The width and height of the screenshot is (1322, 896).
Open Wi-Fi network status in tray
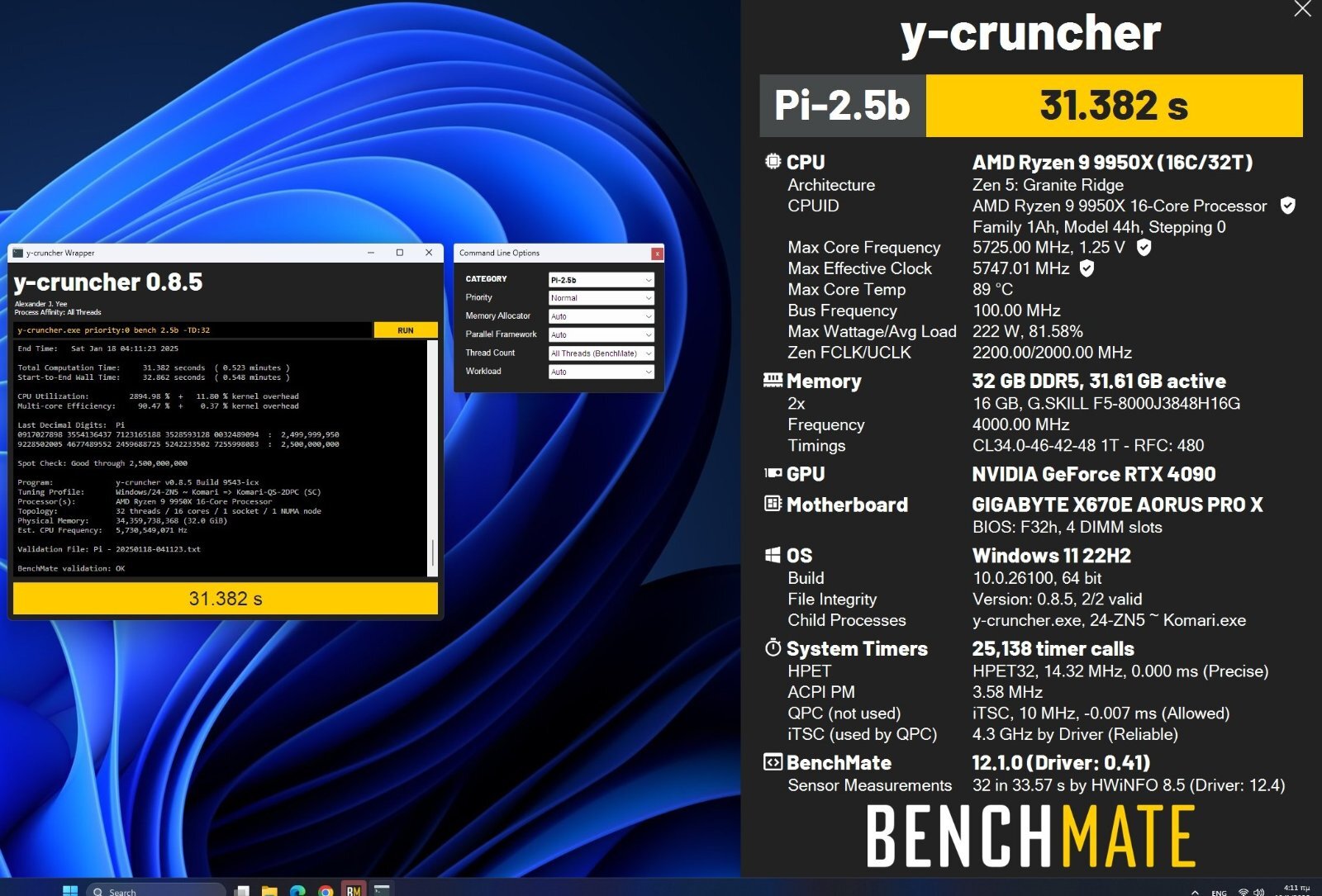pos(1244,892)
